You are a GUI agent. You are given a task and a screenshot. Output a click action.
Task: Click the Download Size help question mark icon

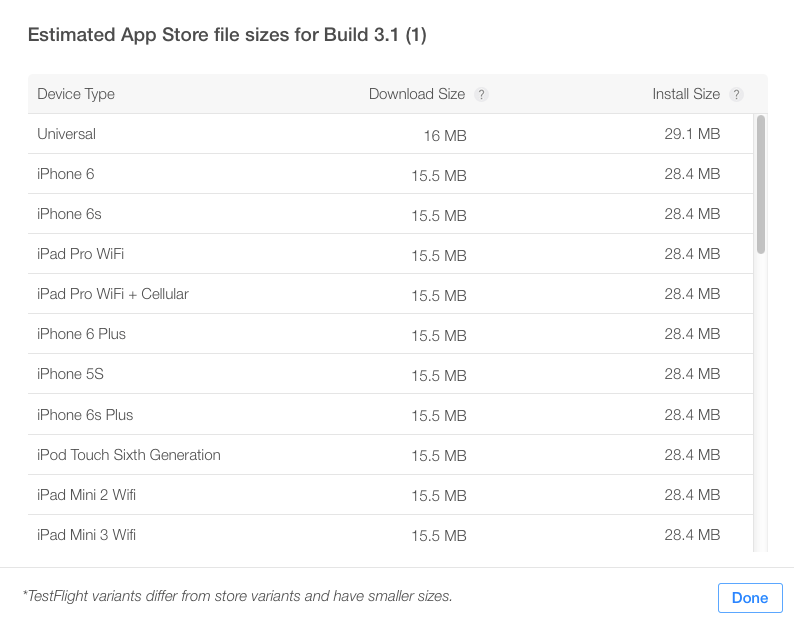pyautogui.click(x=481, y=95)
